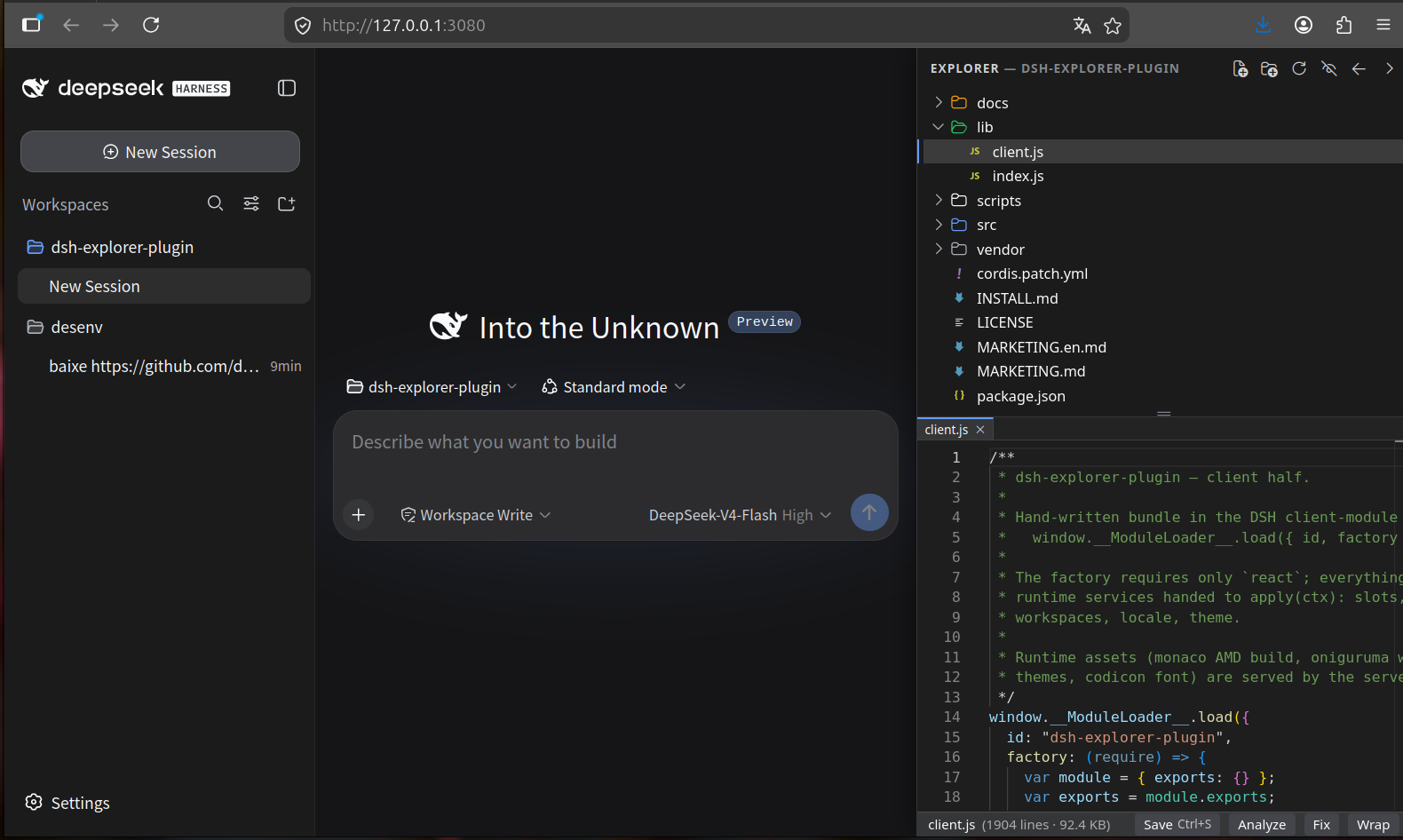
Task: Open the browser downloads panel
Action: 1263,25
